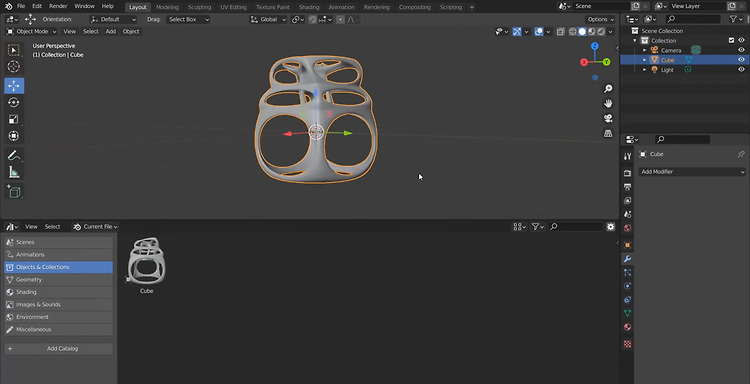Collapse the Collection tree in outliner

pos(635,41)
